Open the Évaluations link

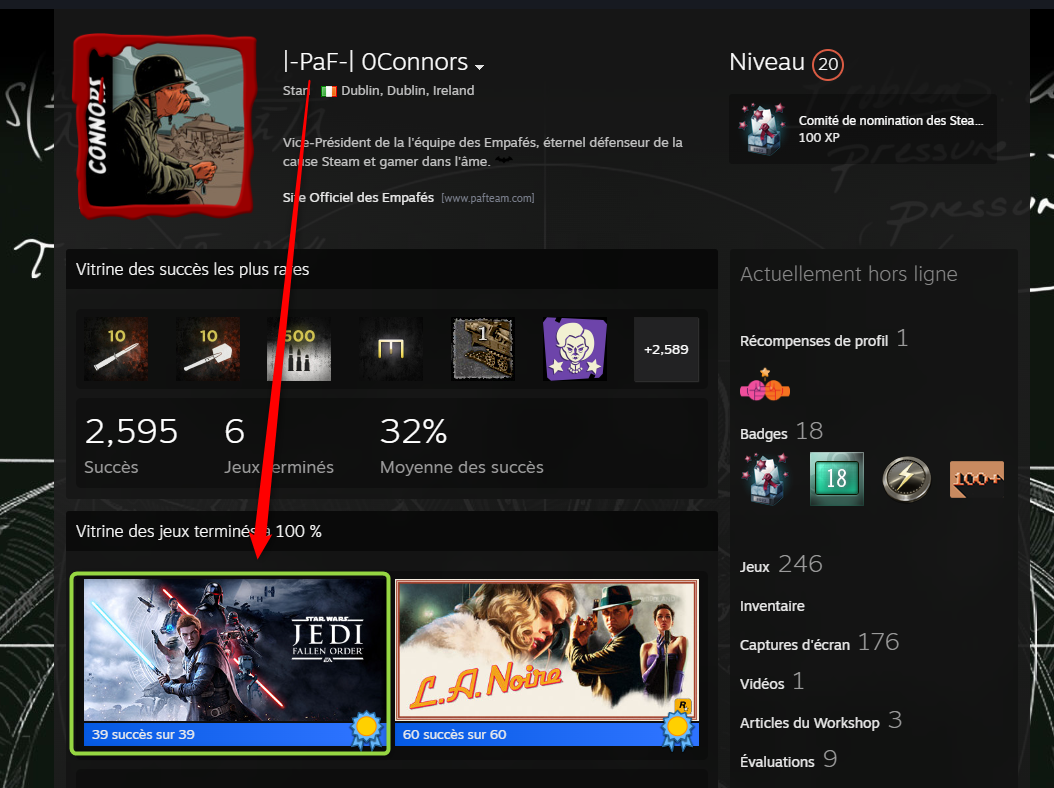(x=777, y=762)
